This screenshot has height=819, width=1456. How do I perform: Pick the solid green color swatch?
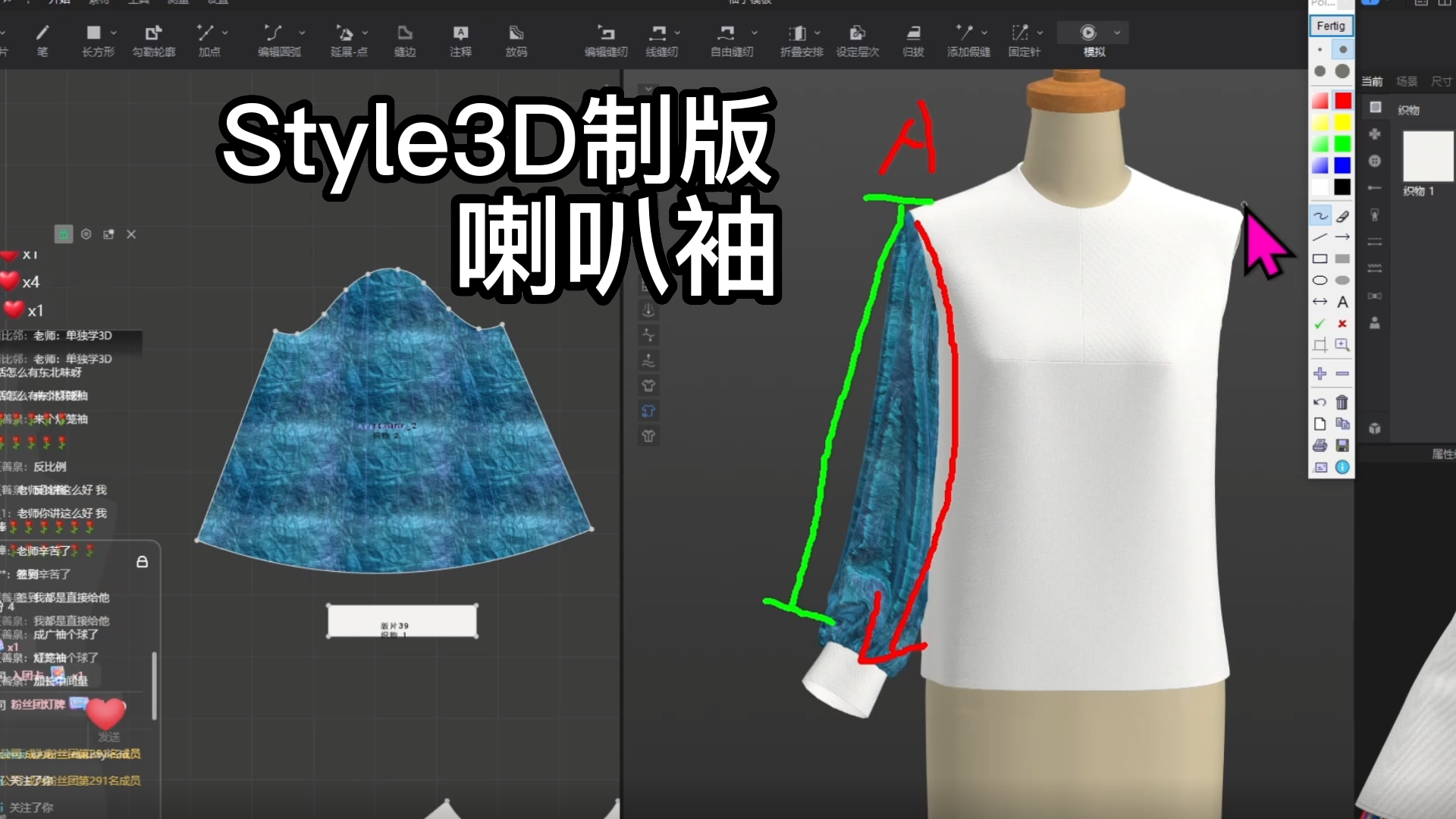[x=1342, y=144]
